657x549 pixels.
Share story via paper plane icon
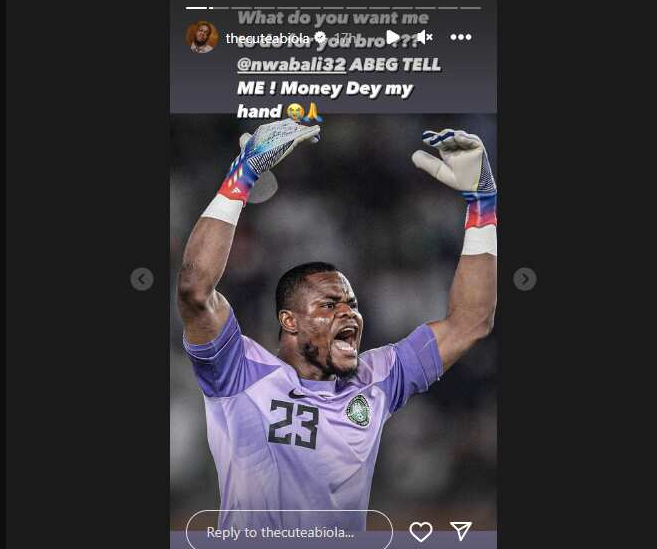click(461, 531)
